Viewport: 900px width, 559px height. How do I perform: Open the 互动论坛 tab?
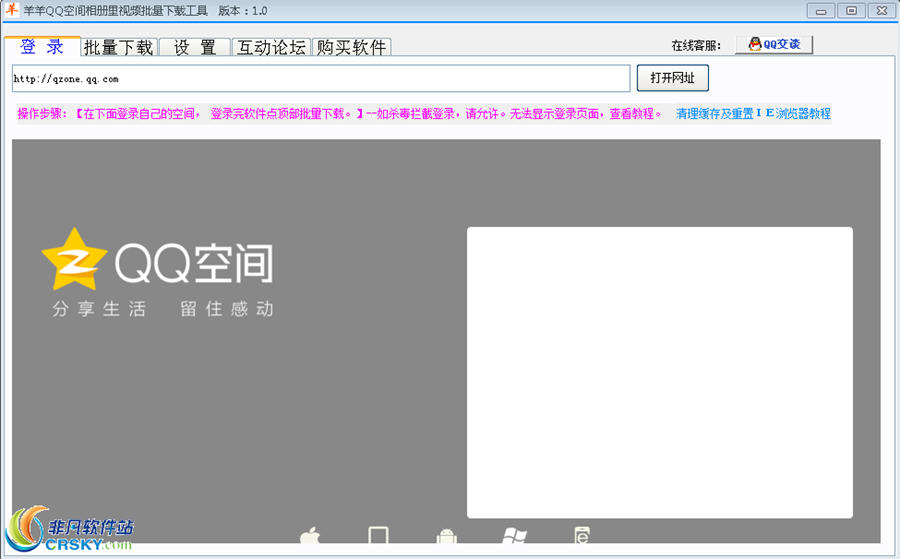[x=271, y=48]
